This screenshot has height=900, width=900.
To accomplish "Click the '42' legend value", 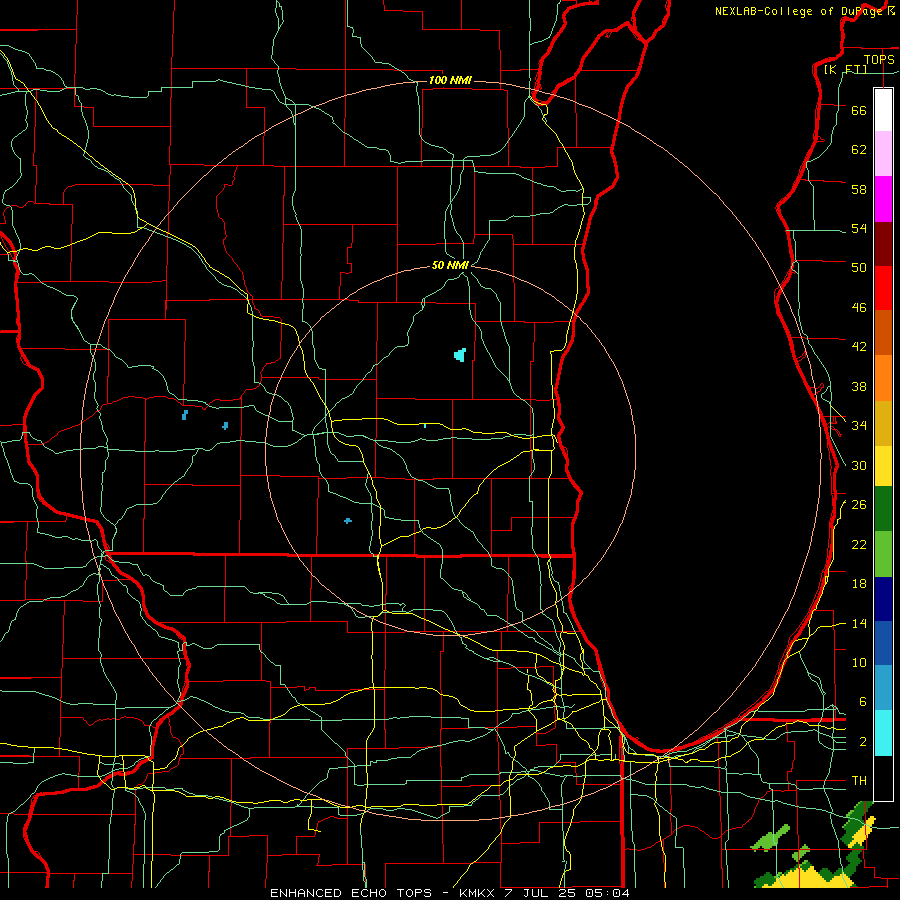I will pyautogui.click(x=859, y=347).
